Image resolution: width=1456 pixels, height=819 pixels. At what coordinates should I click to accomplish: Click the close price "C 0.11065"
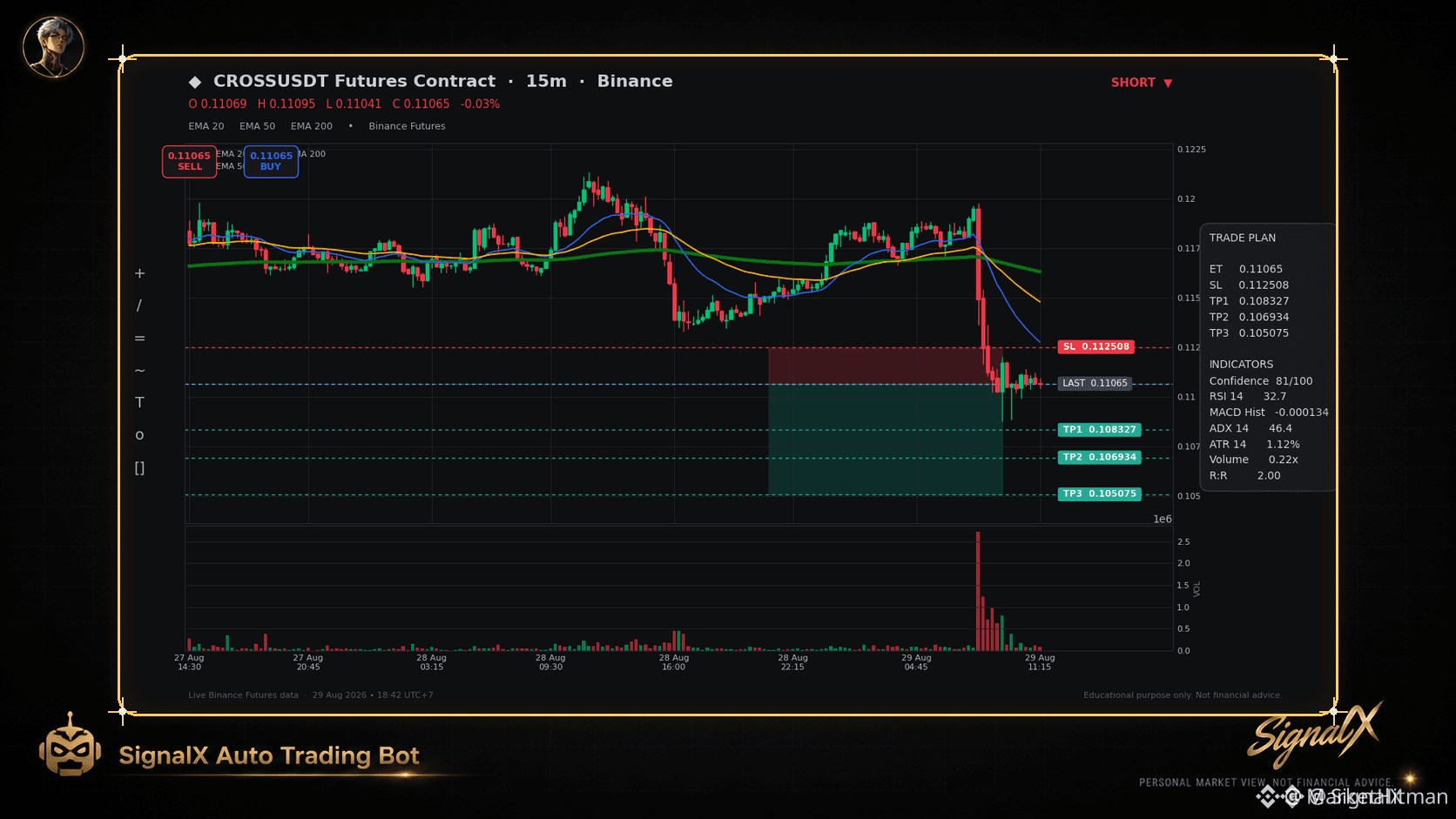pos(421,104)
